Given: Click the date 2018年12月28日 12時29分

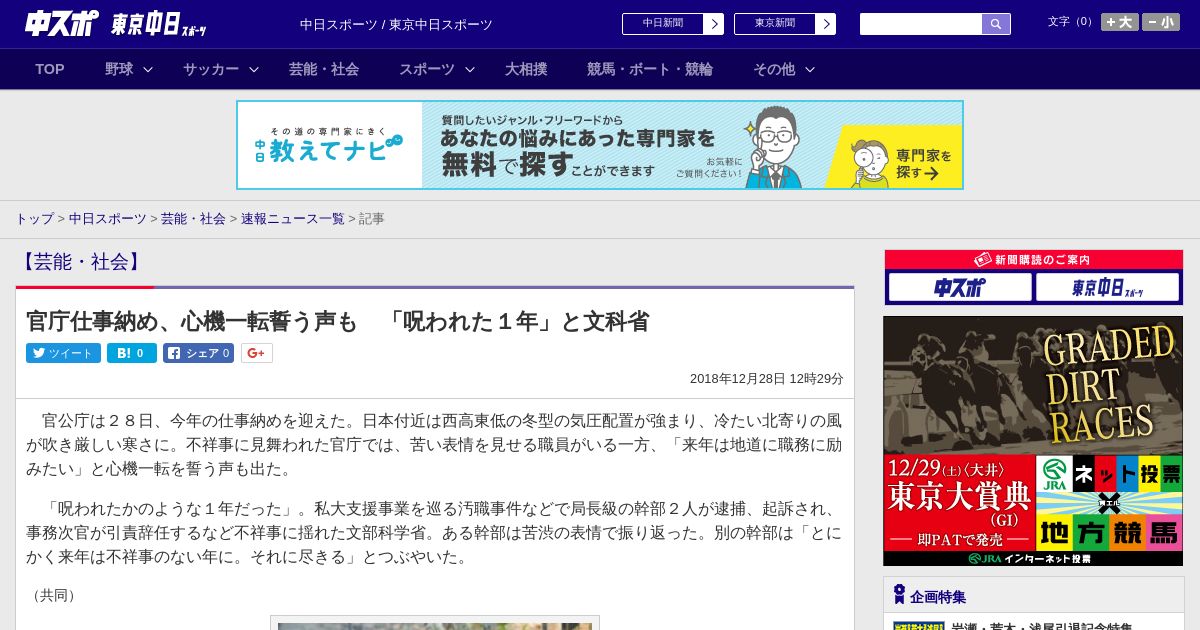Looking at the screenshot, I should click(767, 379).
